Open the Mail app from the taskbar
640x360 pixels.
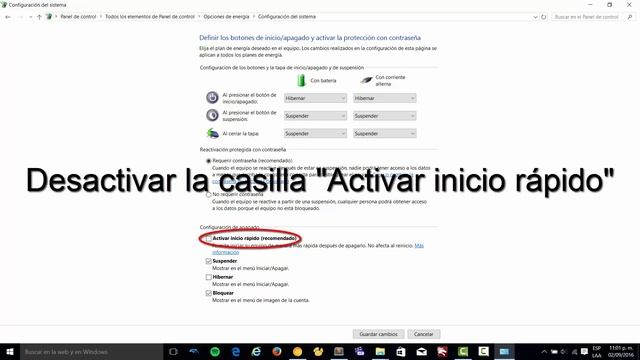coord(422,351)
